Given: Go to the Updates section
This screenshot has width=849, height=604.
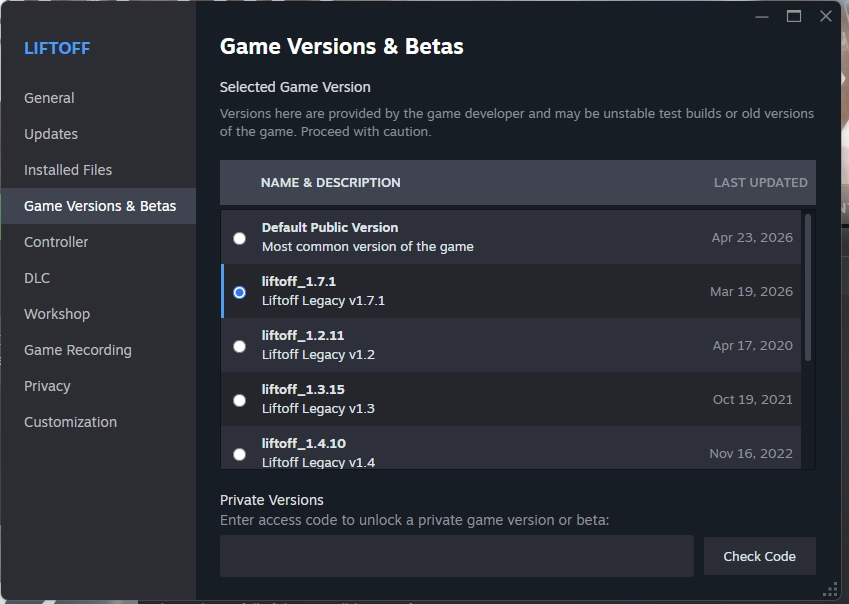Looking at the screenshot, I should (51, 134).
